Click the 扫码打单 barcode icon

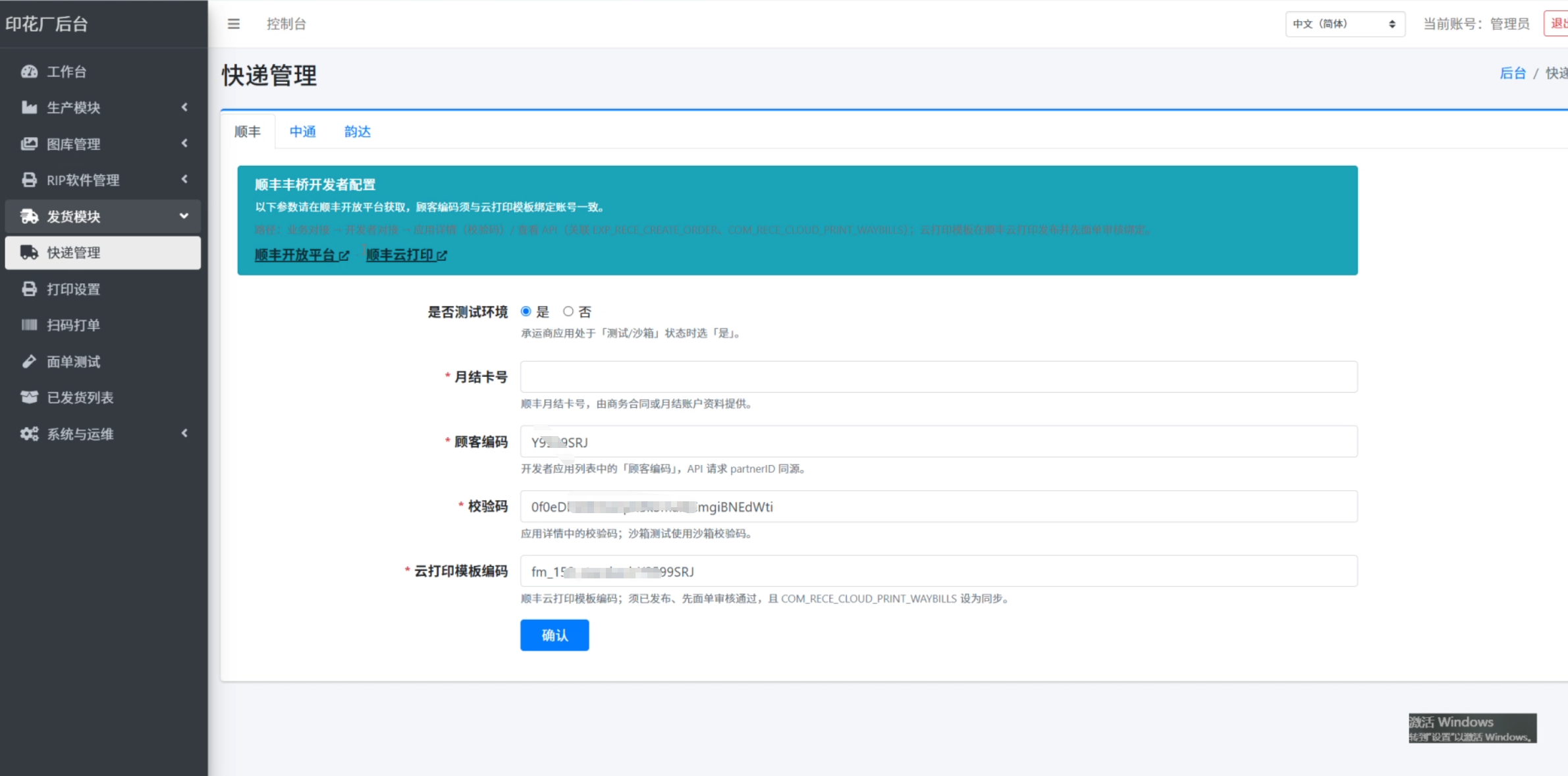(29, 325)
